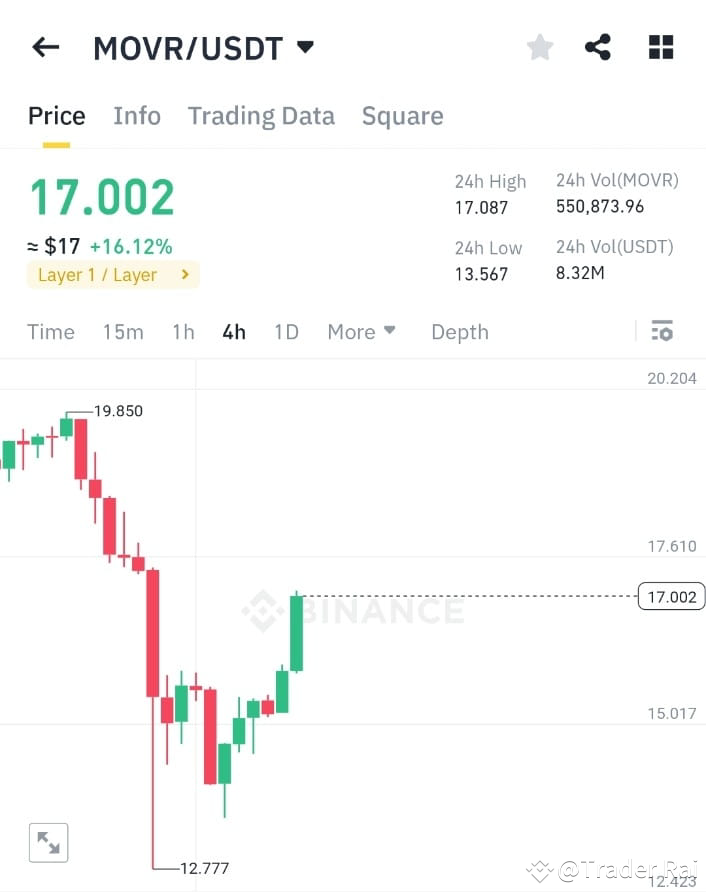Click Depth to view the order book chart
The image size is (706, 892).
[459, 331]
